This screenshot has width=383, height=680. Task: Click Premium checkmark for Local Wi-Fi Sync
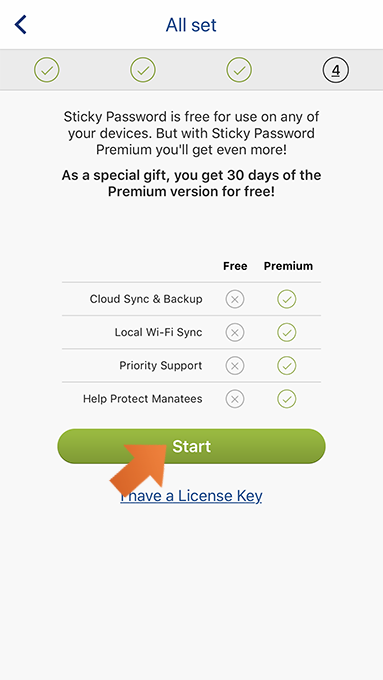click(x=287, y=333)
